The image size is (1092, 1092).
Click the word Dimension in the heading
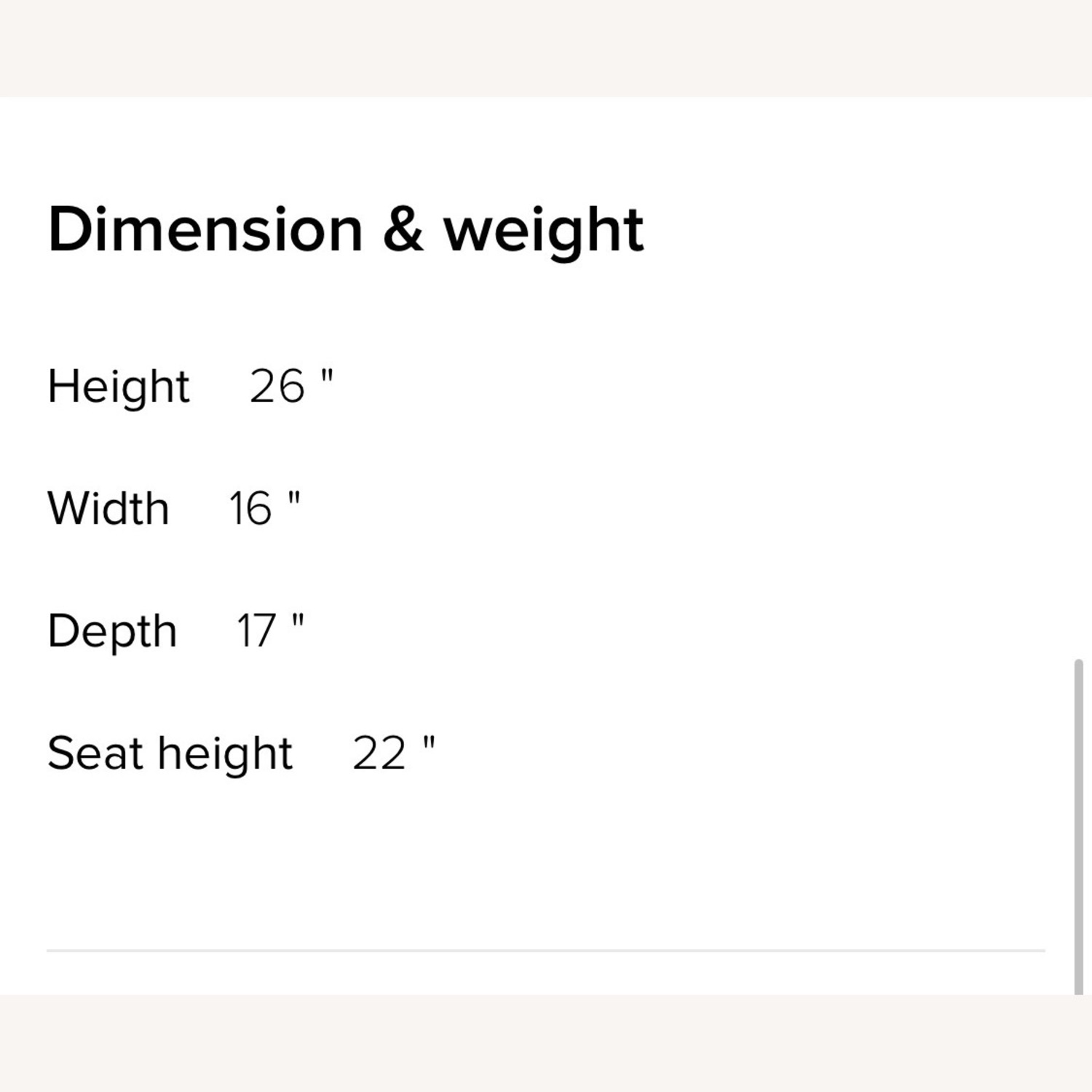205,230
